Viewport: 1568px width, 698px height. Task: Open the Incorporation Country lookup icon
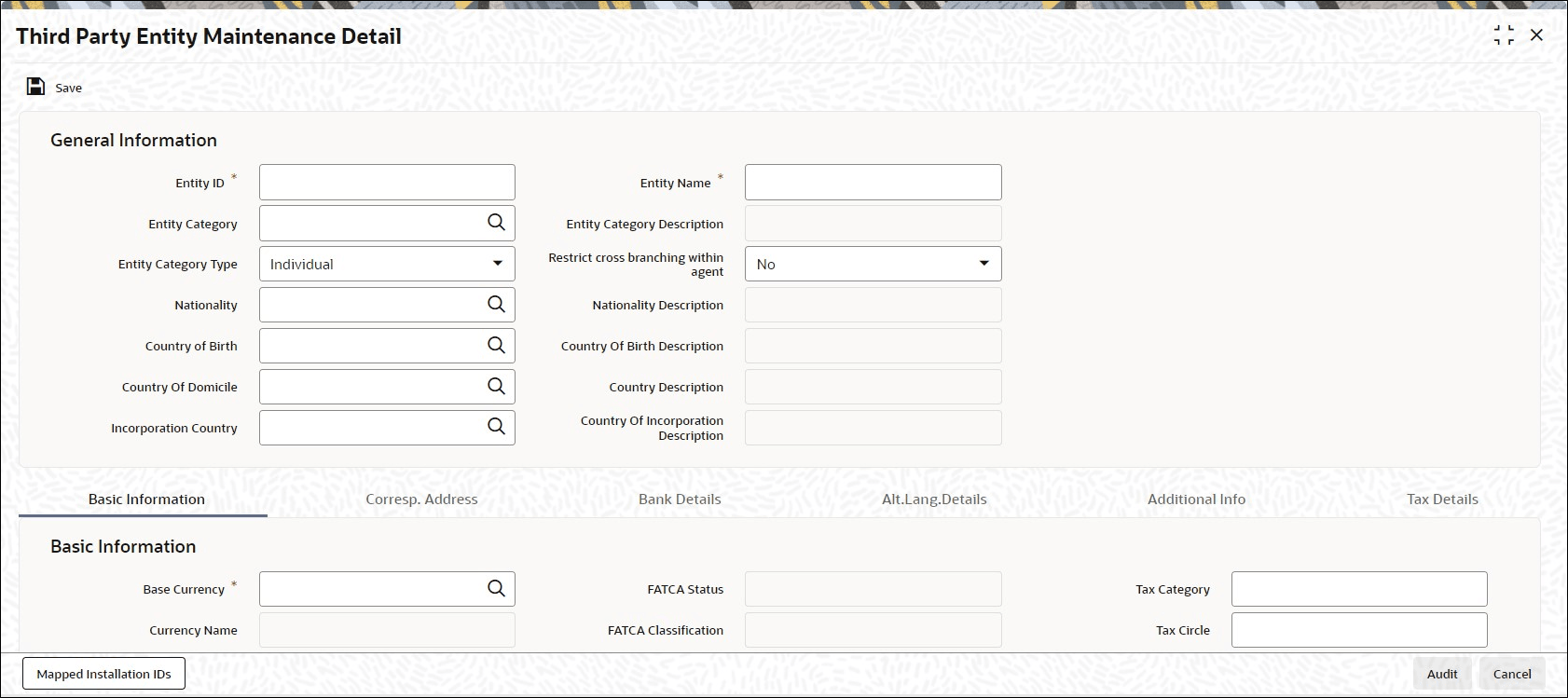click(x=496, y=427)
